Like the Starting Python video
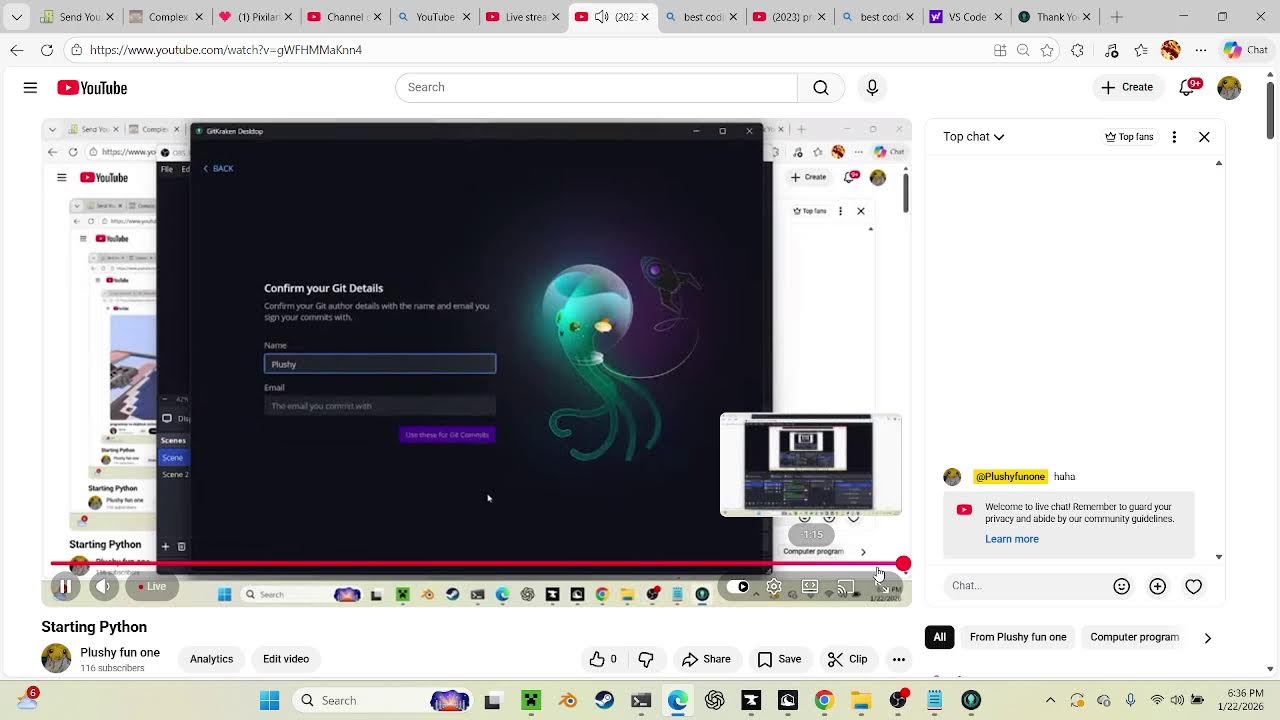Viewport: 1280px width, 720px height. [603, 659]
